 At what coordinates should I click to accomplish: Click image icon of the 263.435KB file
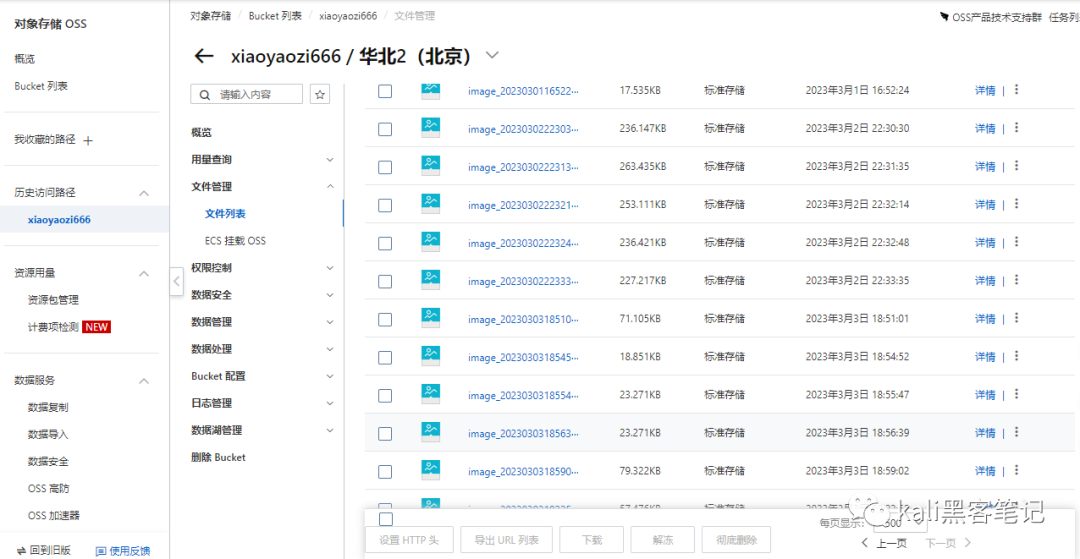click(430, 166)
